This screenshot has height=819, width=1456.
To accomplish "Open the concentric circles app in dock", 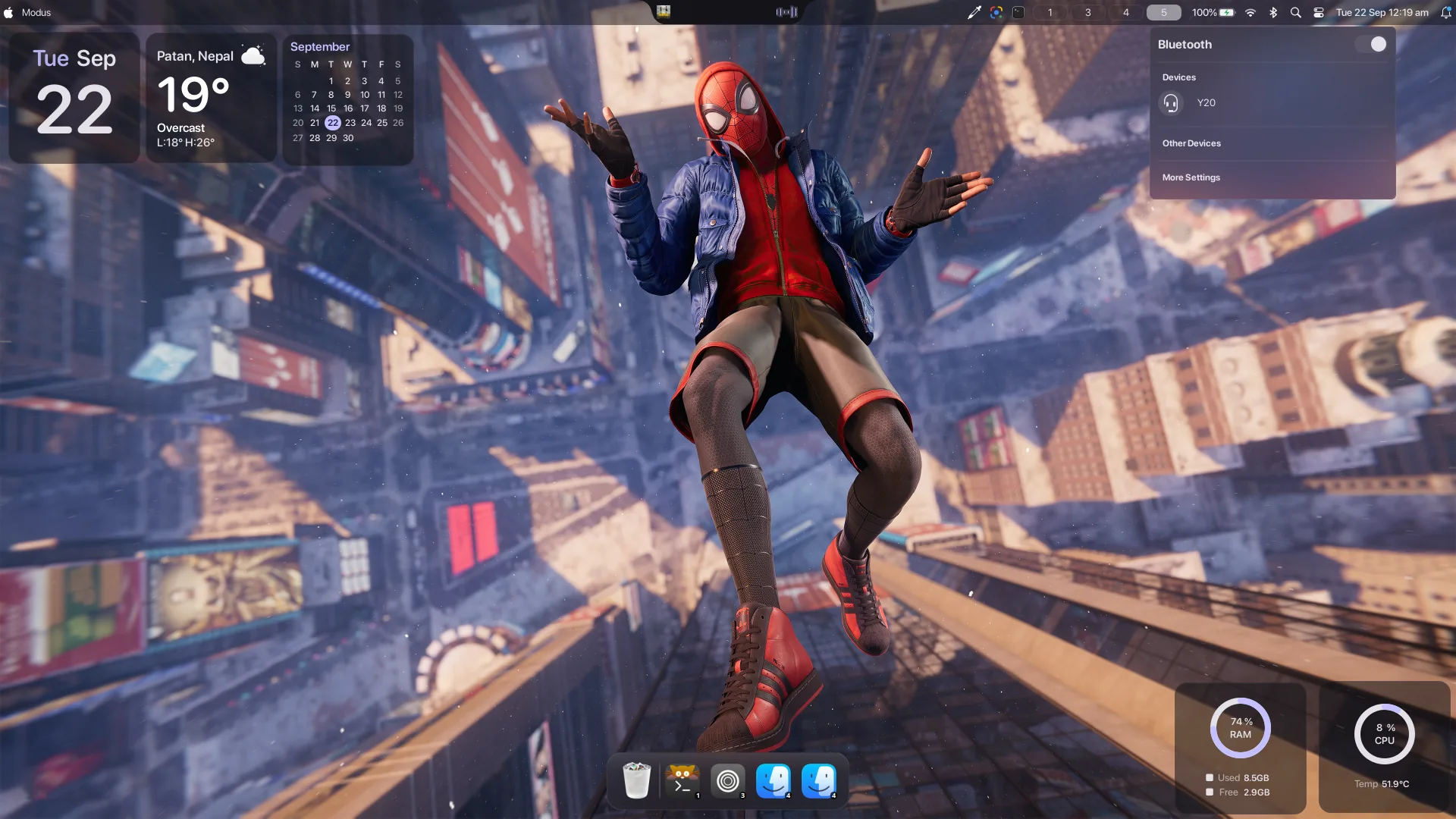I will 727,780.
